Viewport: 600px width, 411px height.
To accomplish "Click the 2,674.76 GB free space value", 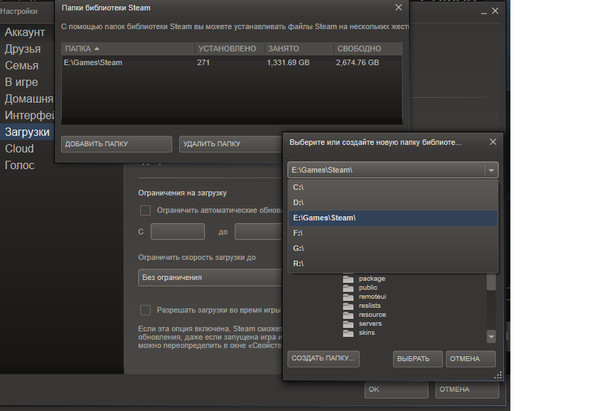I will [x=357, y=63].
